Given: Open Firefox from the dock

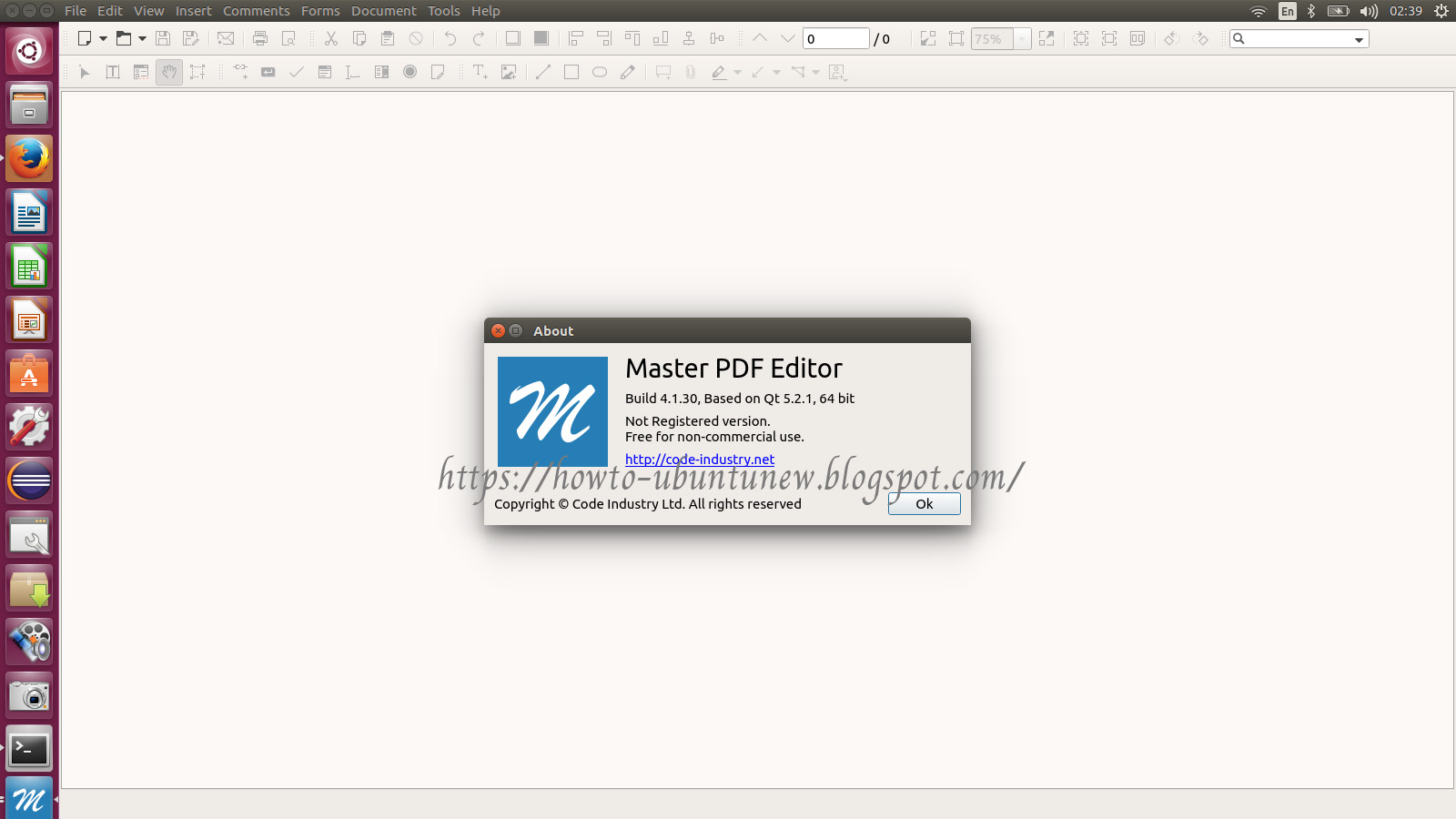Looking at the screenshot, I should click(x=28, y=157).
